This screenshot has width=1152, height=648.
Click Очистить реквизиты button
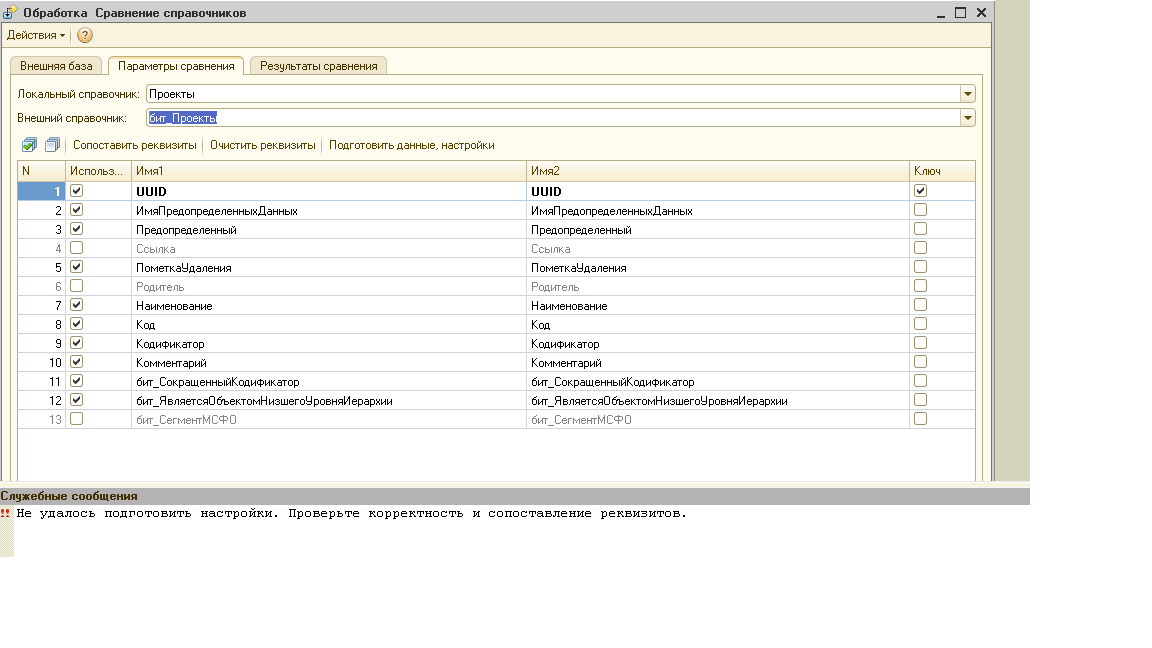262,145
